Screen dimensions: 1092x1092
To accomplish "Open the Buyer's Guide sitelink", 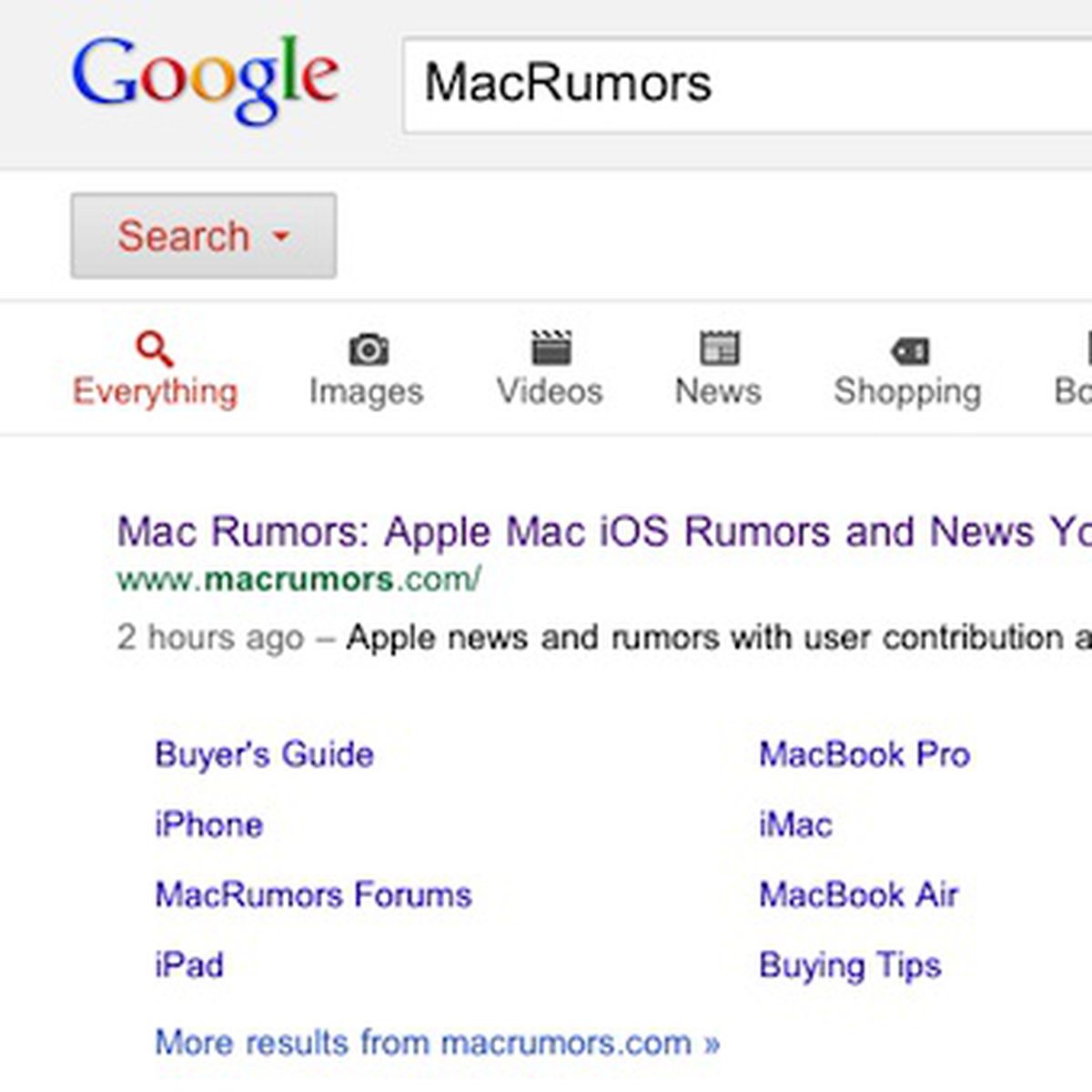I will point(264,754).
